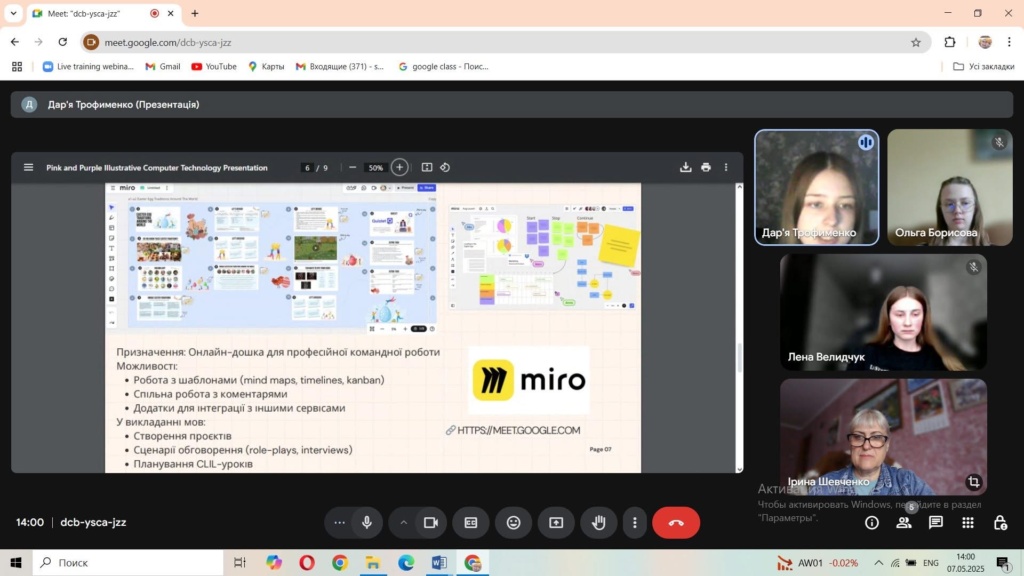
Task: Open Windows notifications center
Action: 1003,562
